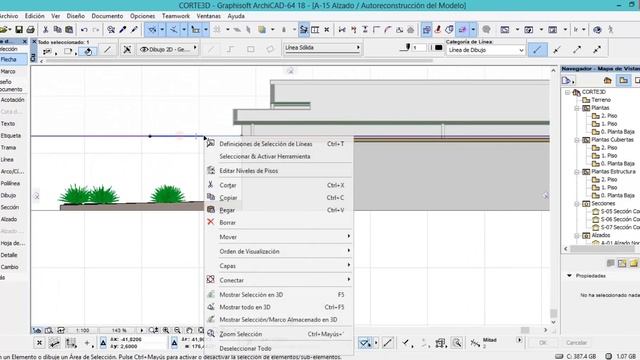Click the horizontal scrollbar under the Navegador tree
Screen dimensions: 640x360
pos(602,249)
